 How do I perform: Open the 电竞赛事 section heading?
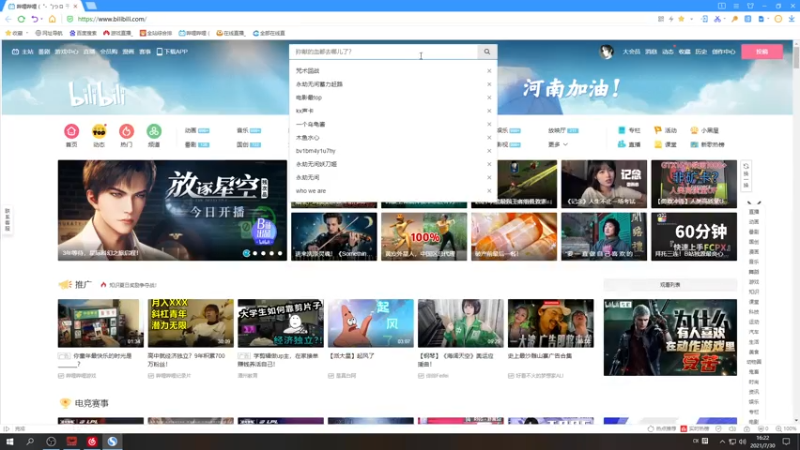[x=91, y=403]
